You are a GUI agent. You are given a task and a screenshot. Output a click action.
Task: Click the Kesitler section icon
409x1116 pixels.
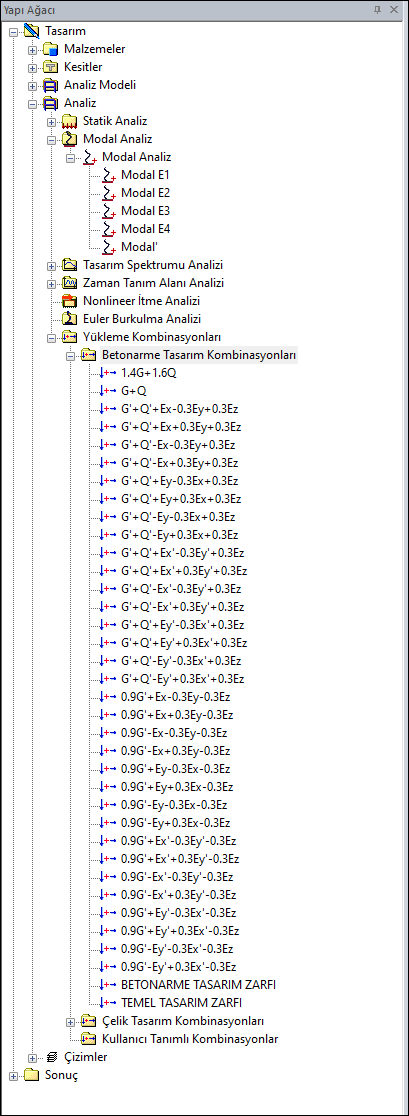coord(50,68)
